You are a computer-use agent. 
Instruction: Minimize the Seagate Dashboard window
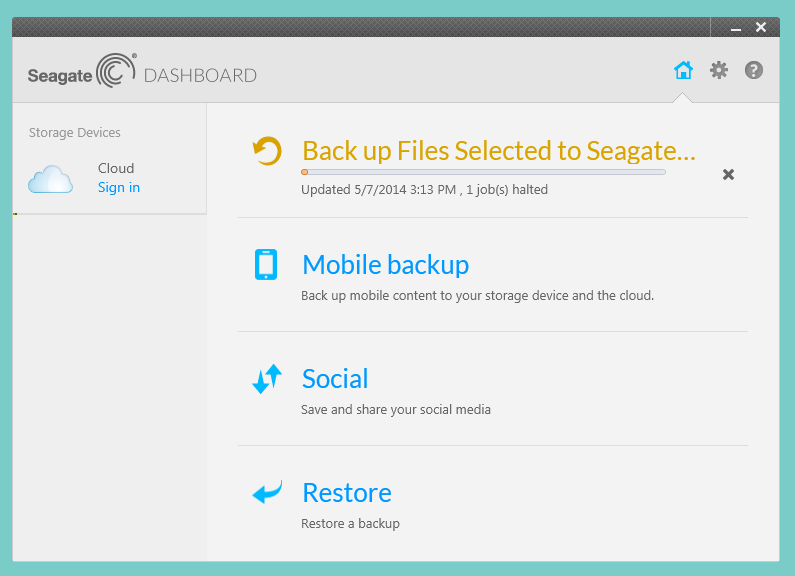point(736,28)
